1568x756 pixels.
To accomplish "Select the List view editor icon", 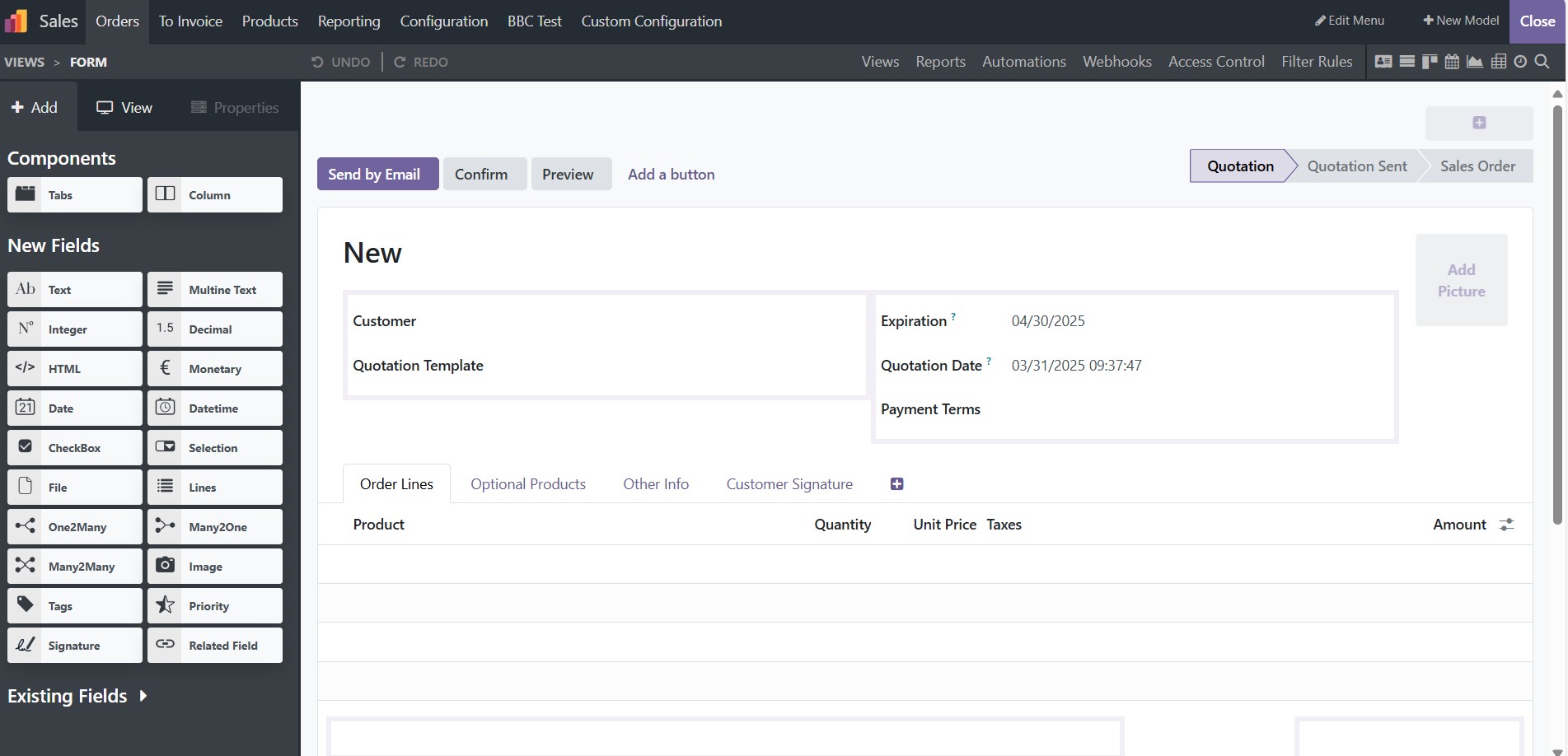I will click(1407, 61).
